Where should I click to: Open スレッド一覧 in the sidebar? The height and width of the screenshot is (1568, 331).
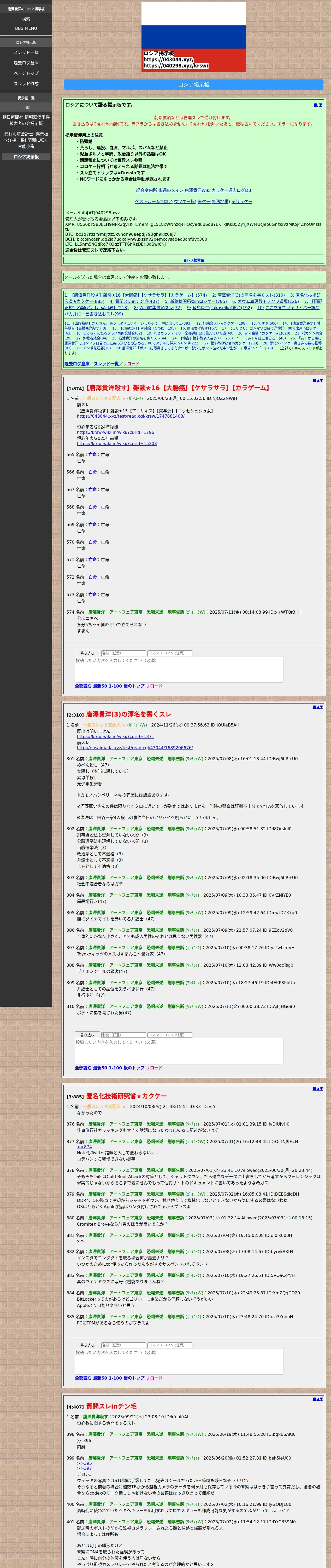(26, 52)
